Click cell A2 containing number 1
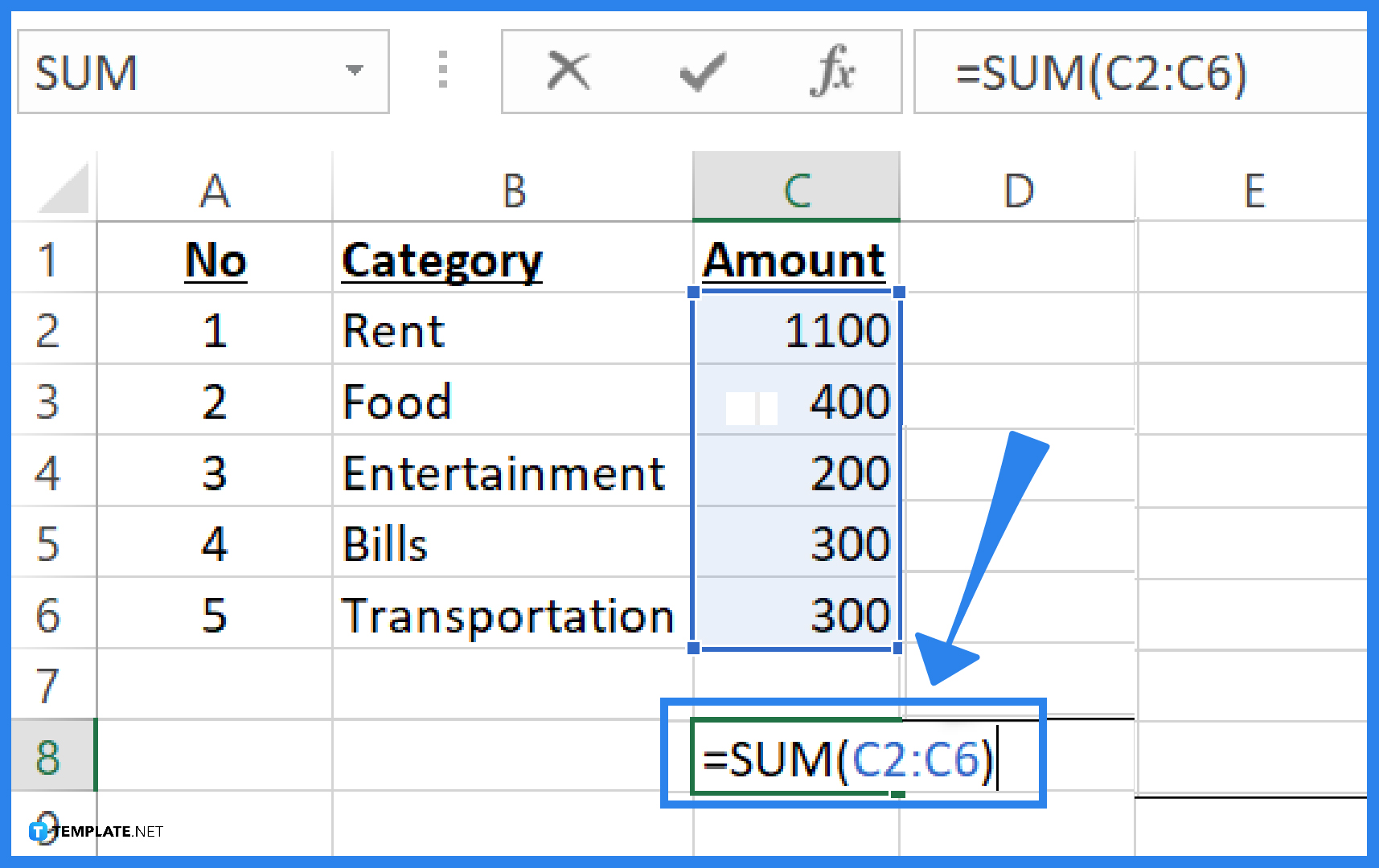The height and width of the screenshot is (868, 1379). tap(215, 330)
